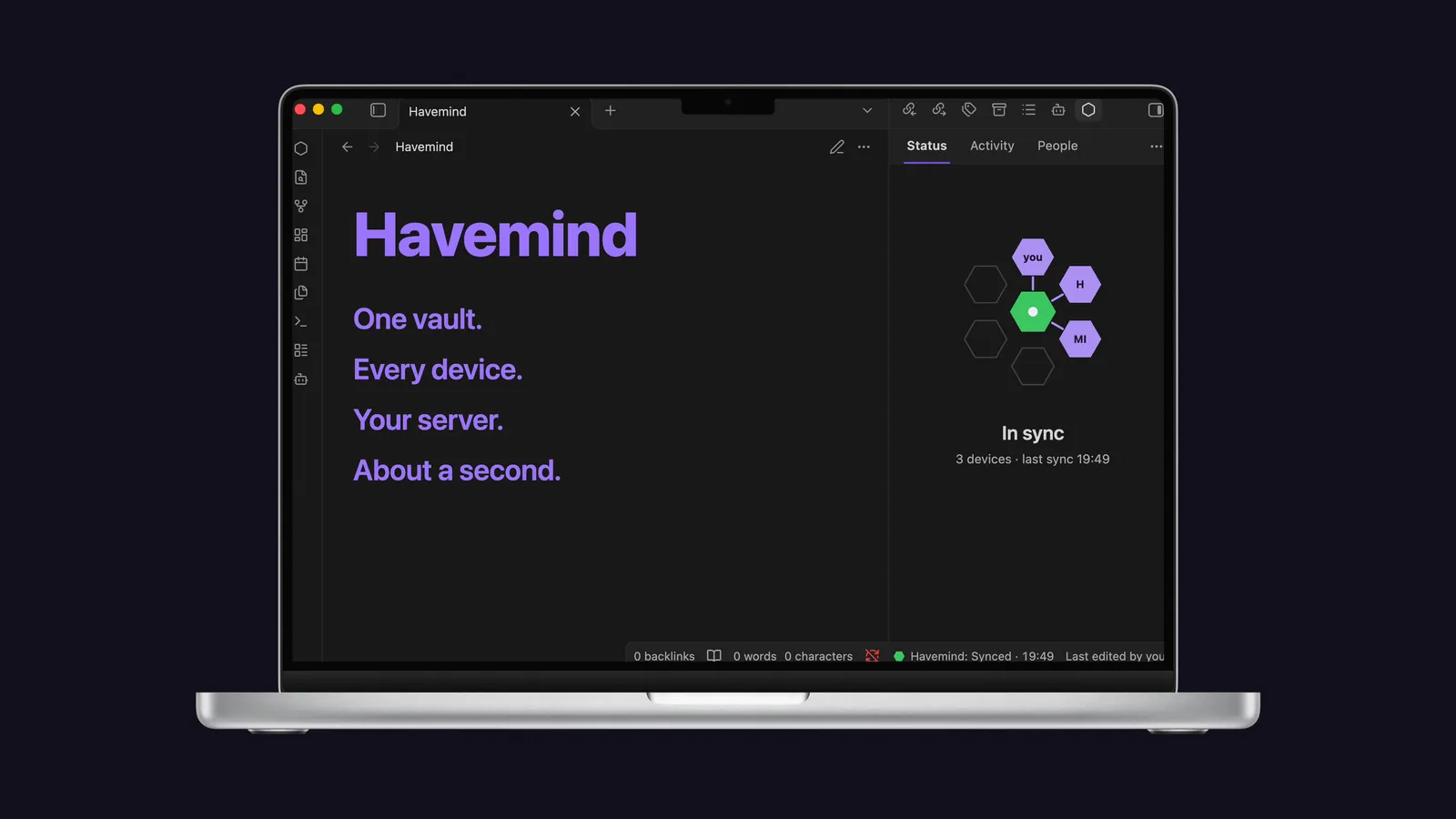Image resolution: width=1456 pixels, height=819 pixels.
Task: Open the archive box panel icon
Action: pyautogui.click(x=999, y=110)
